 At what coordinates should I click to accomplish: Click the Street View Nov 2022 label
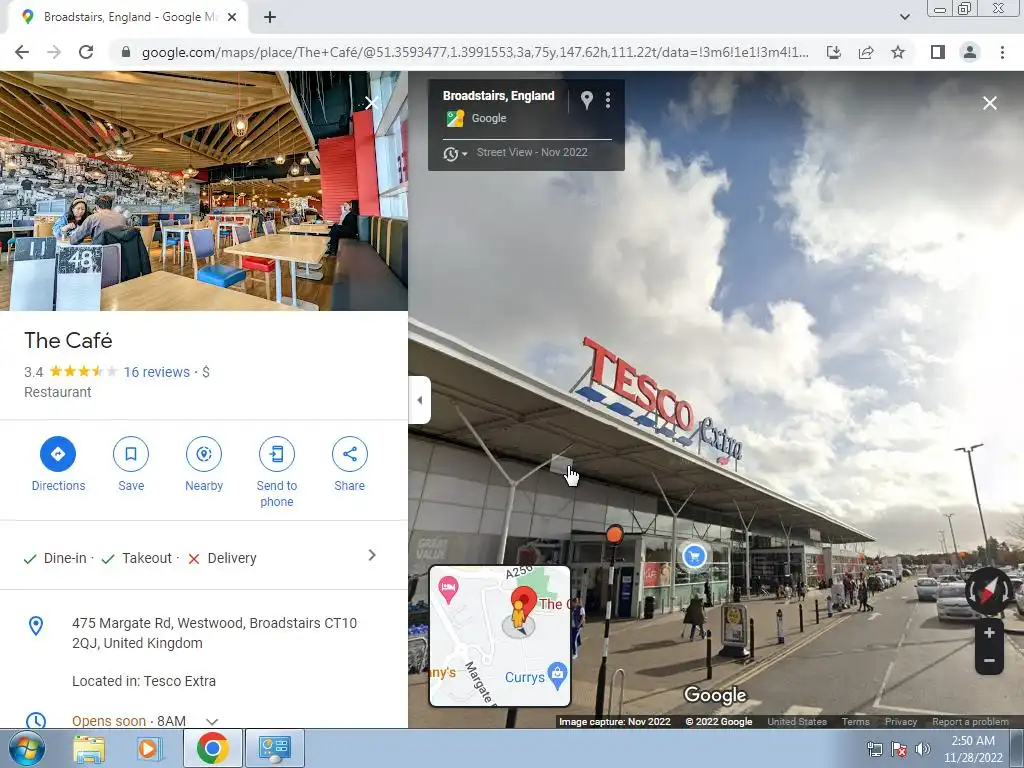[x=532, y=152]
